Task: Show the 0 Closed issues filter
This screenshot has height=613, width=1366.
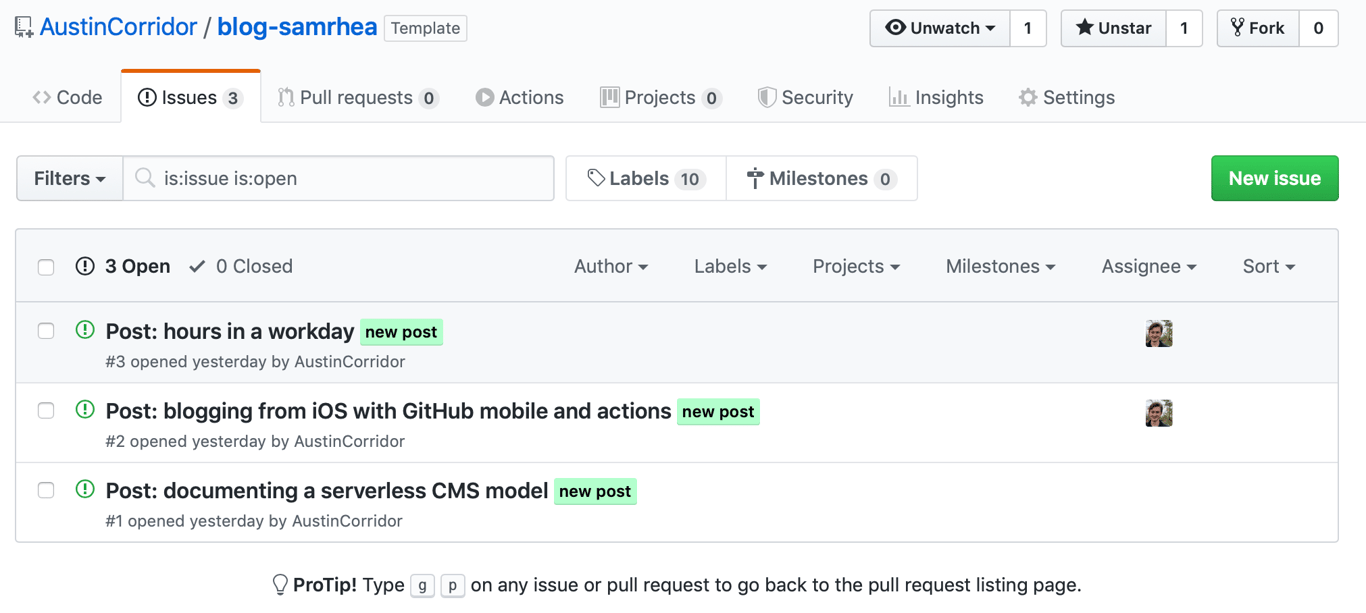Action: click(241, 266)
